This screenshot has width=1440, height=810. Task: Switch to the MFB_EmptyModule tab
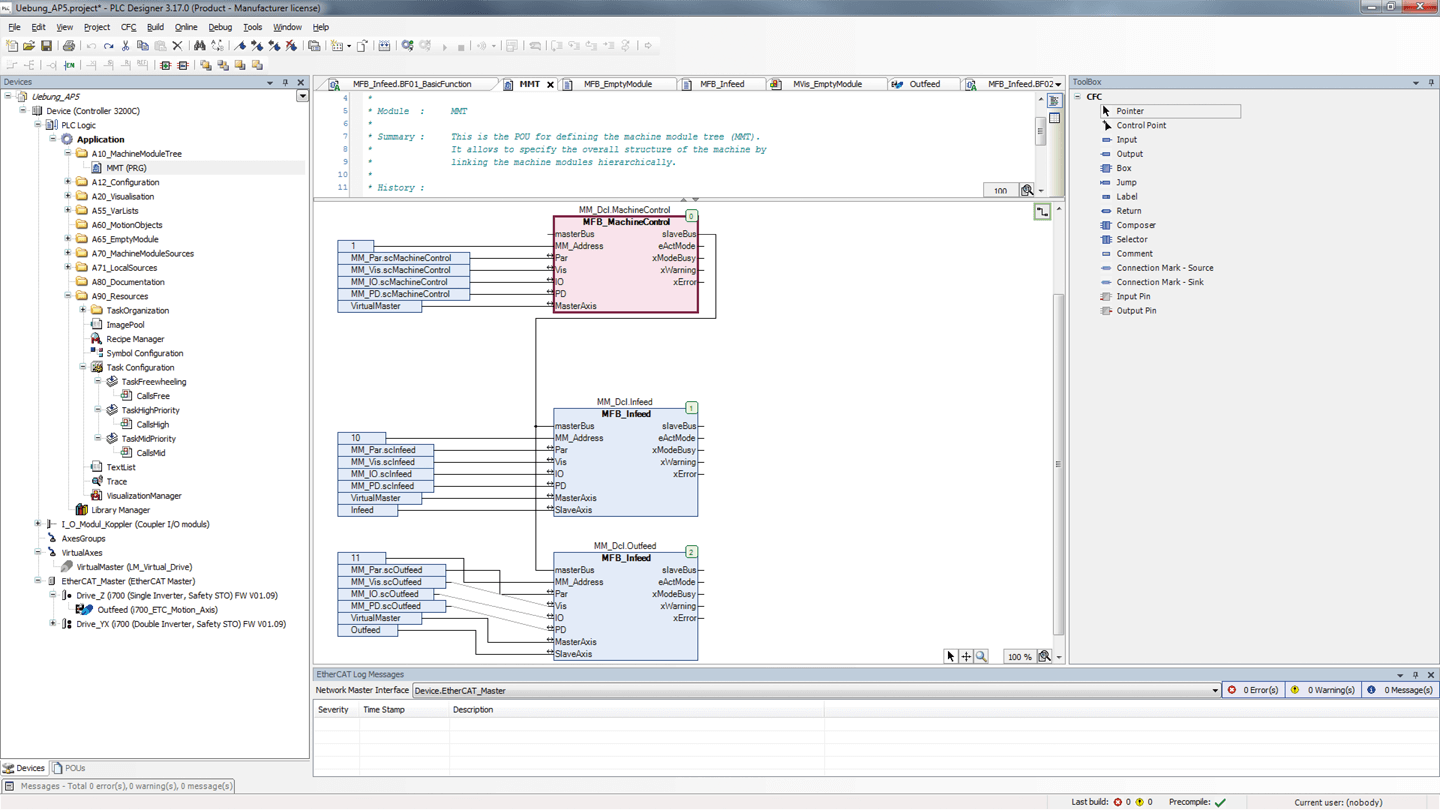click(x=617, y=84)
